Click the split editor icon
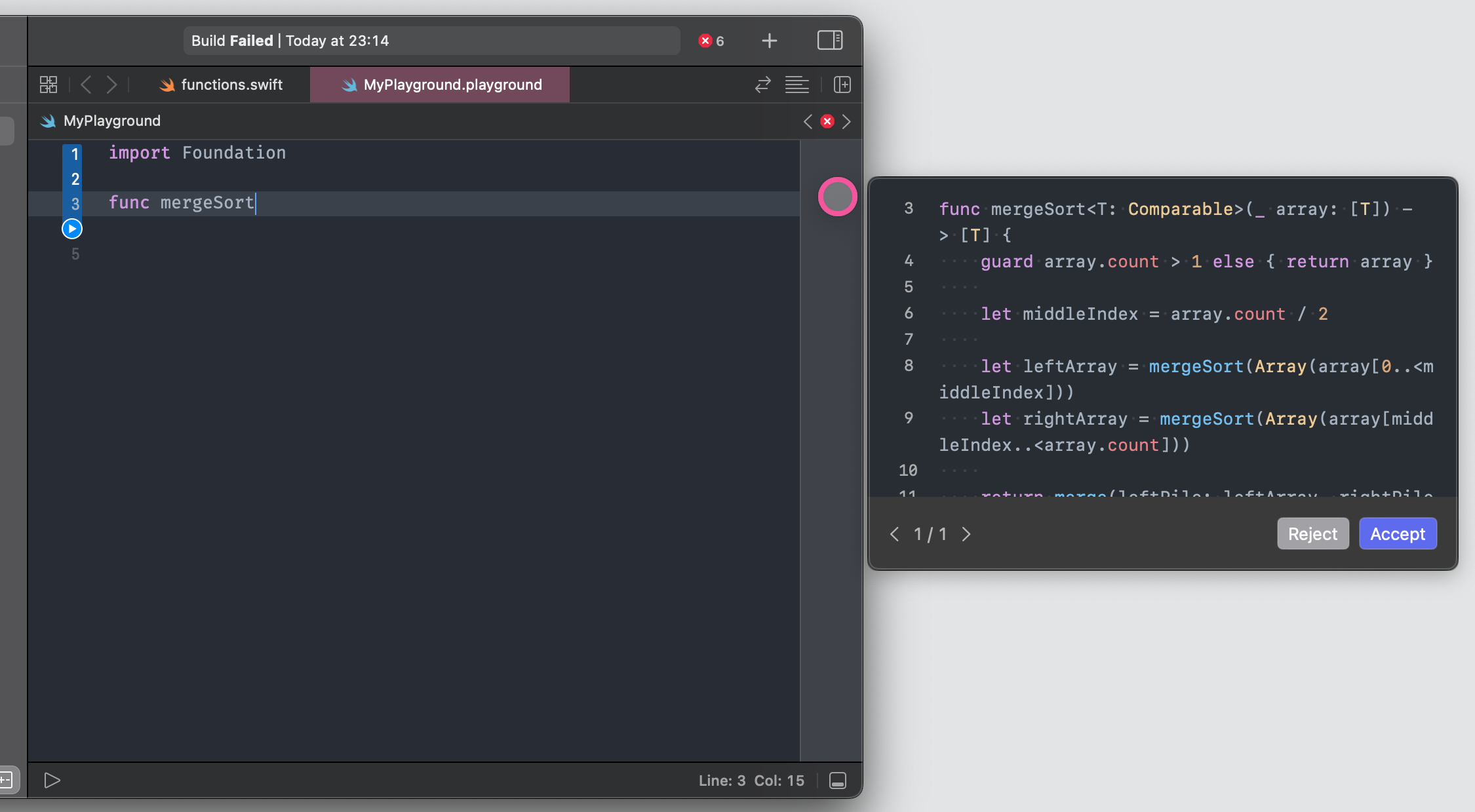The image size is (1475, 812). point(842,84)
